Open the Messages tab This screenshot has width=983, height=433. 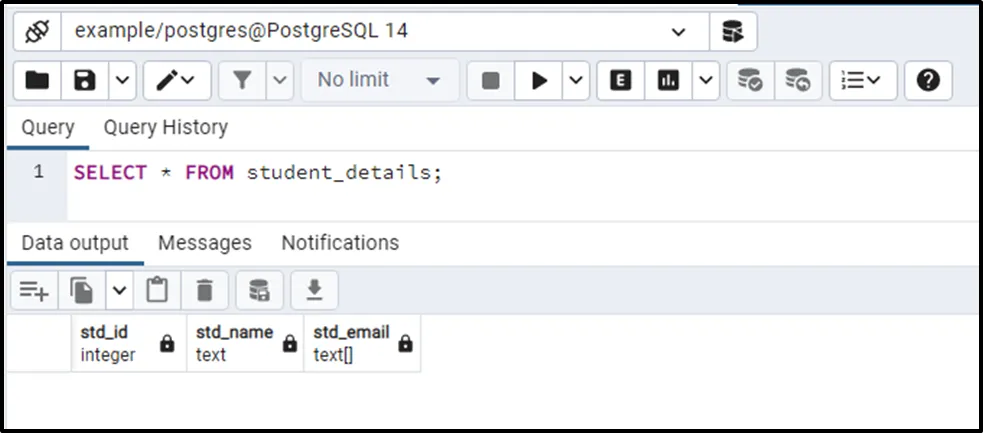(205, 243)
